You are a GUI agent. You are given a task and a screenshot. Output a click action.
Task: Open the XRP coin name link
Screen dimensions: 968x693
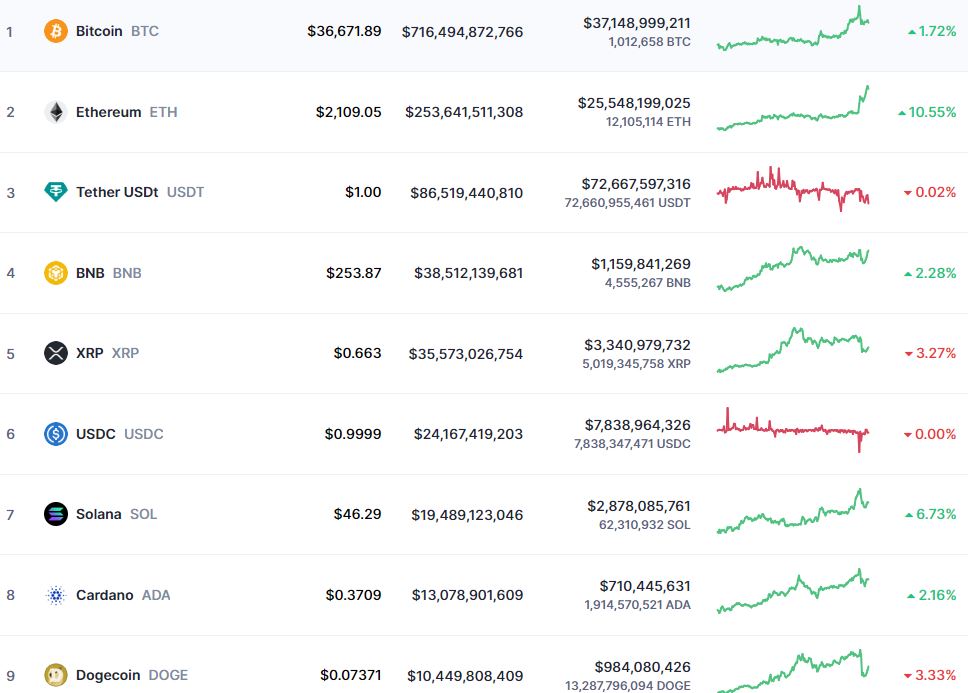pos(107,353)
